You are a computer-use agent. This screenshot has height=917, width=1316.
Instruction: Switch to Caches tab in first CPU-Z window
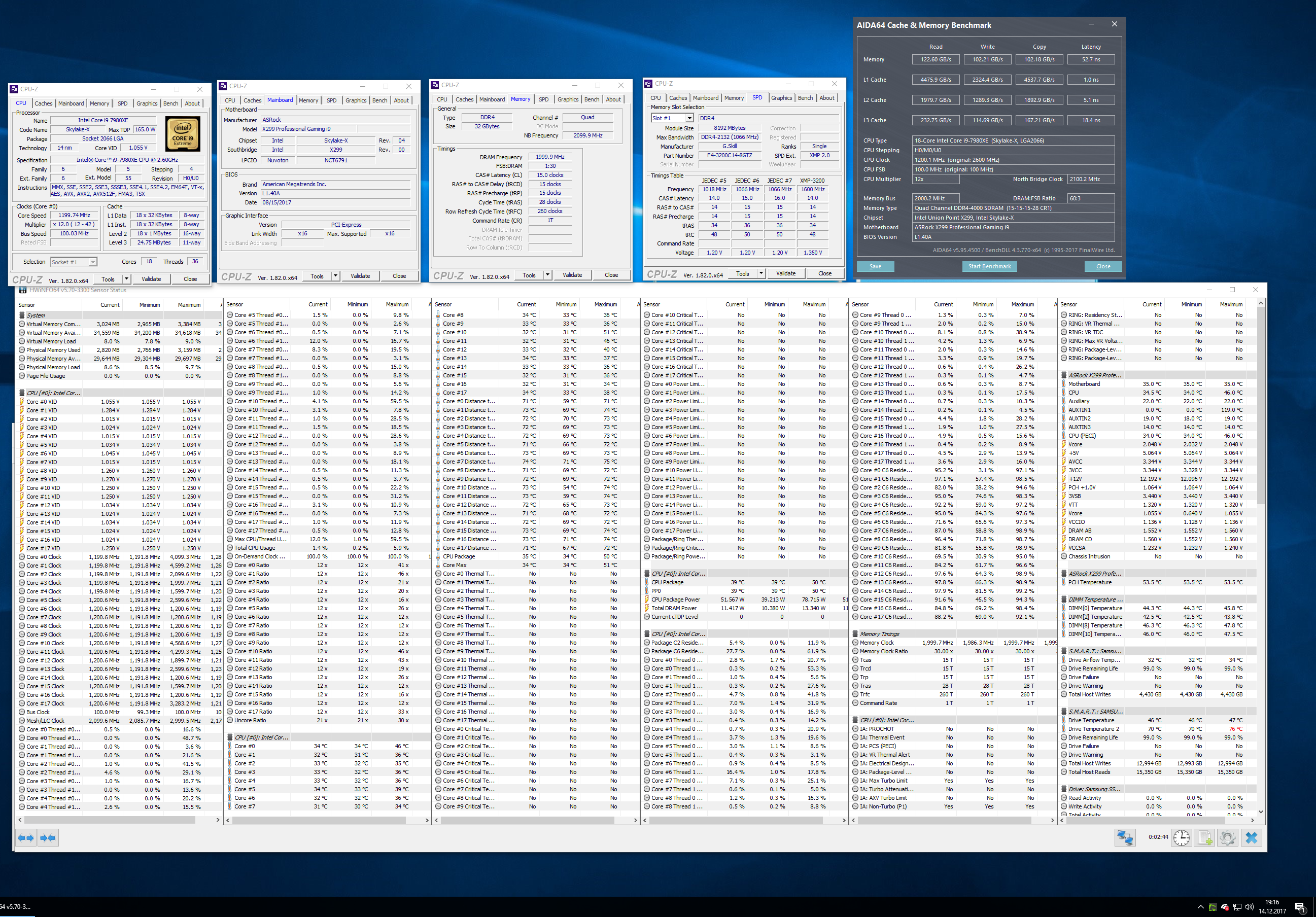click(44, 104)
